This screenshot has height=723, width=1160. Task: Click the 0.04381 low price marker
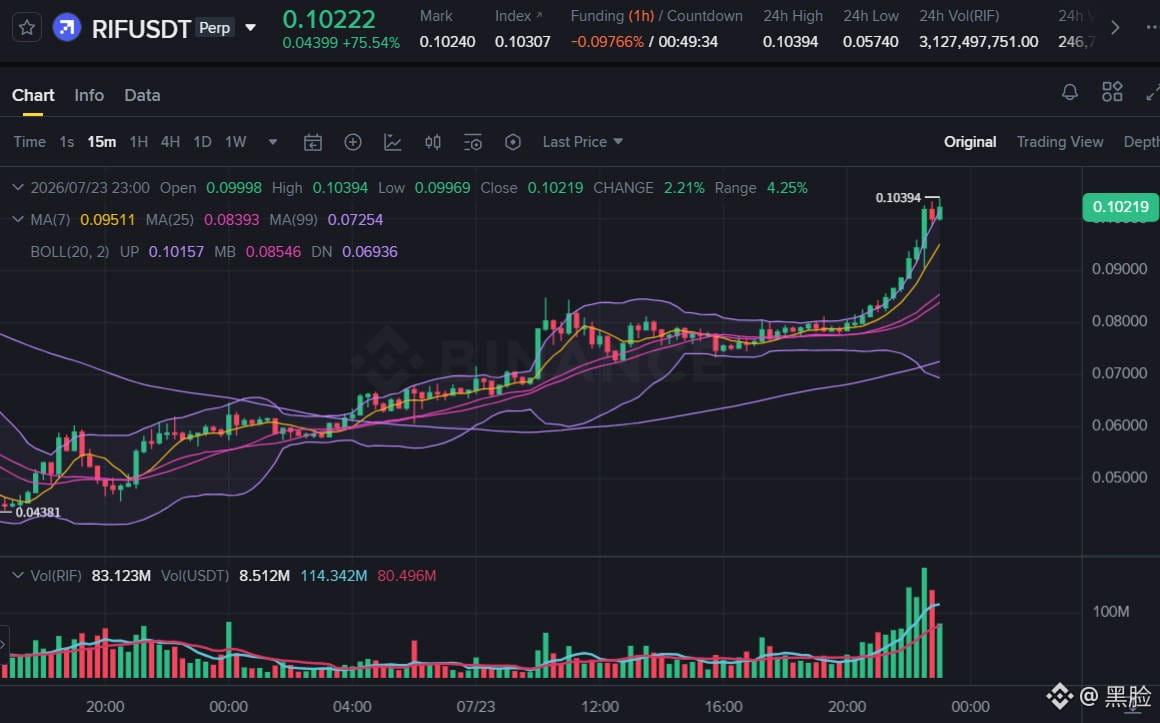click(x=38, y=512)
